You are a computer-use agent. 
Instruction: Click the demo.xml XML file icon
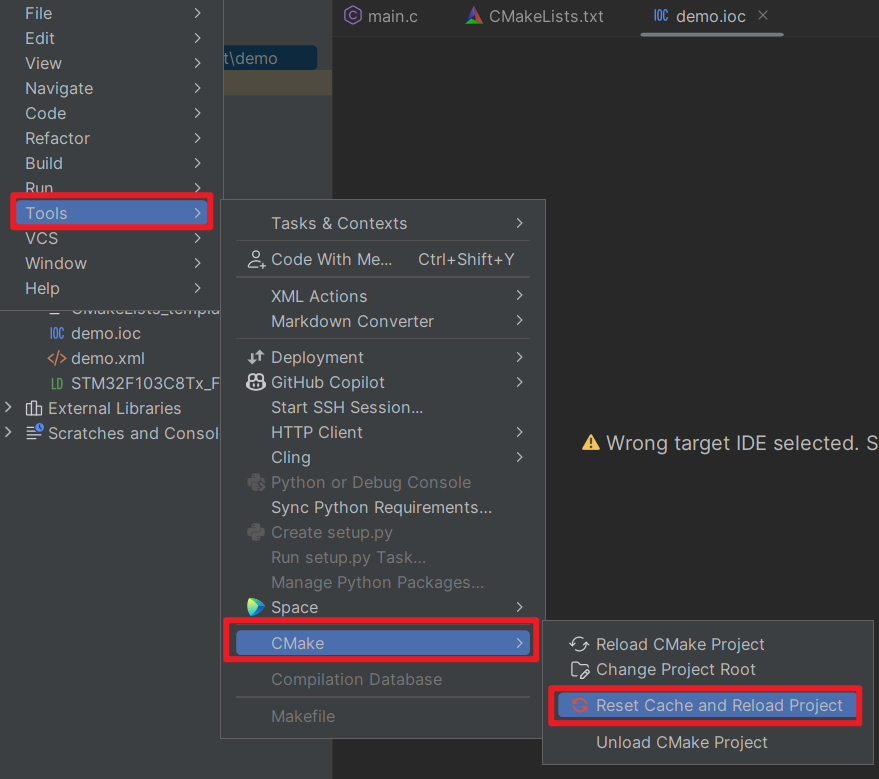pos(57,358)
